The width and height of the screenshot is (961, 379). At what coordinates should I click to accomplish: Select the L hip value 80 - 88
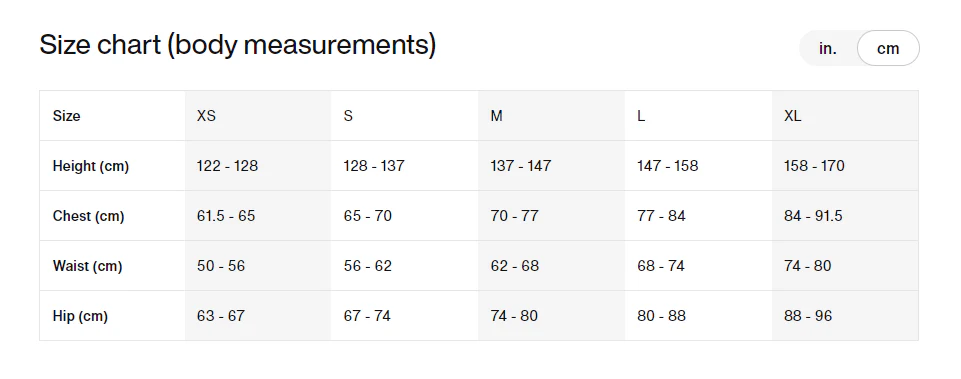[x=661, y=316]
